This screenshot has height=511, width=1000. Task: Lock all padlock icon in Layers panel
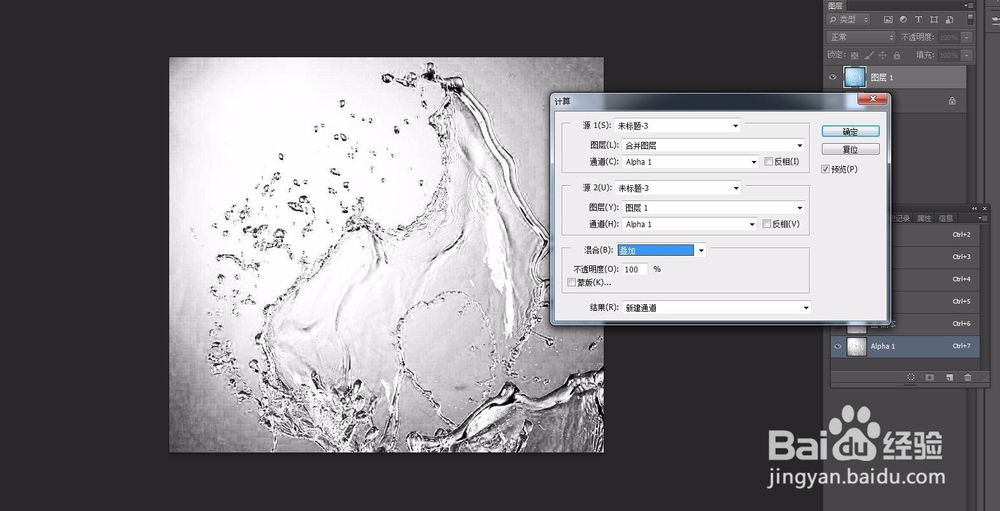897,56
